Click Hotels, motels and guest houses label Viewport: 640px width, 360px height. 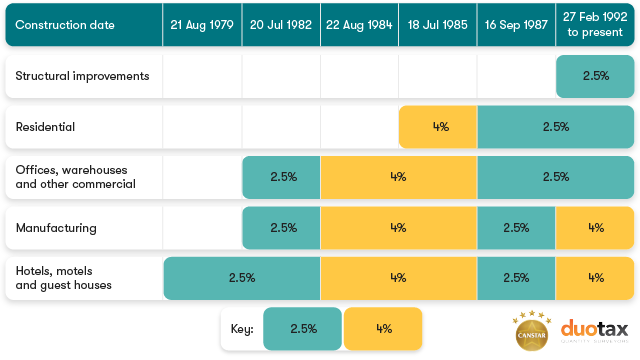64,278
